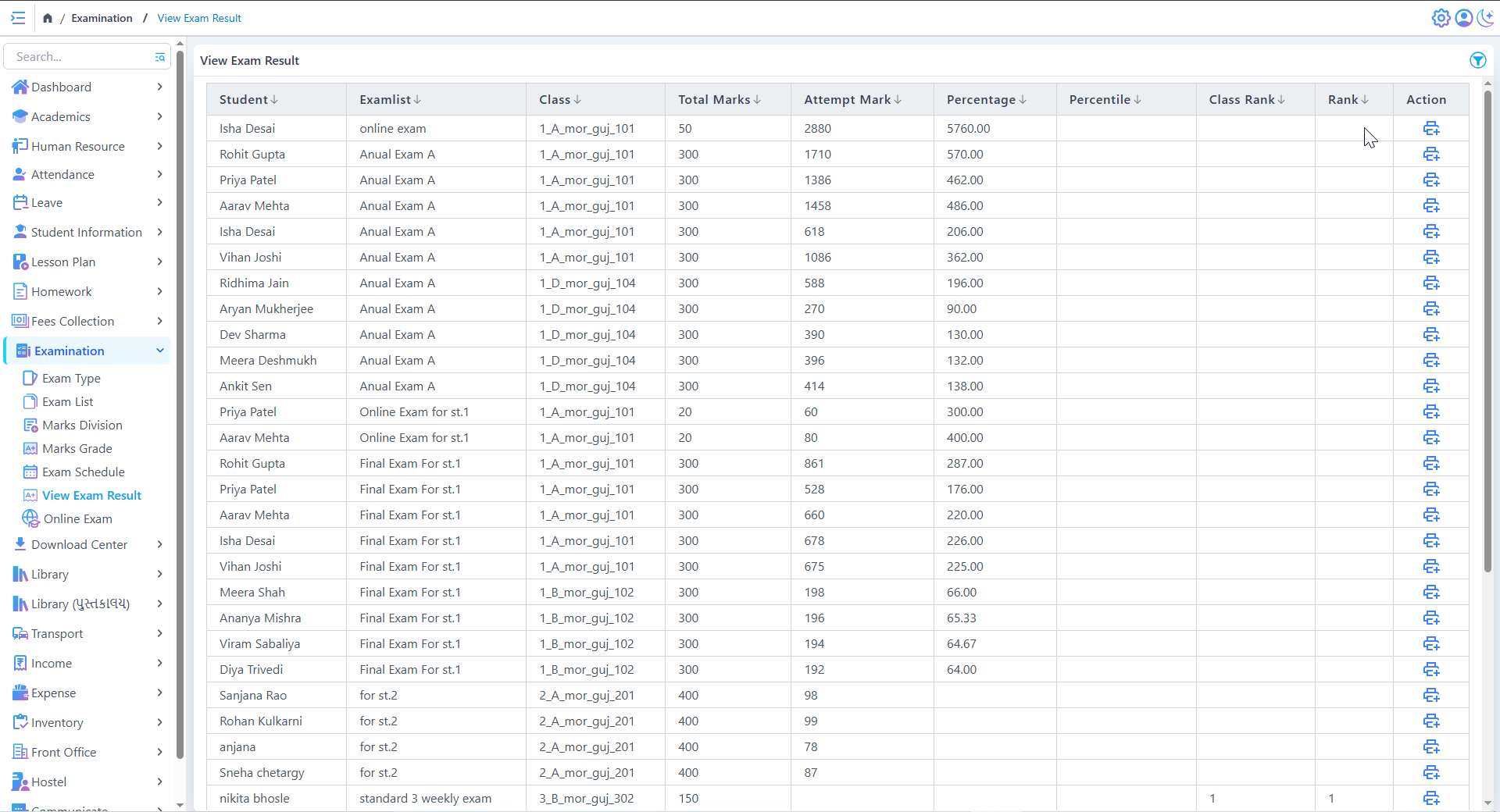Open the Marks Grade submenu item

click(77, 449)
